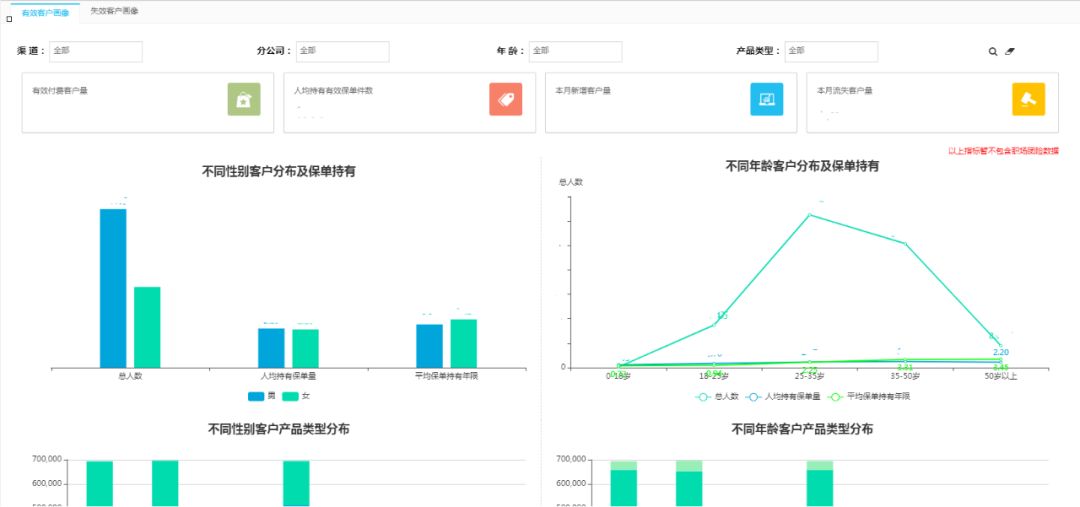Click the green 有效付费客户量 card icon
Image resolution: width=1080 pixels, height=507 pixels.
244,99
